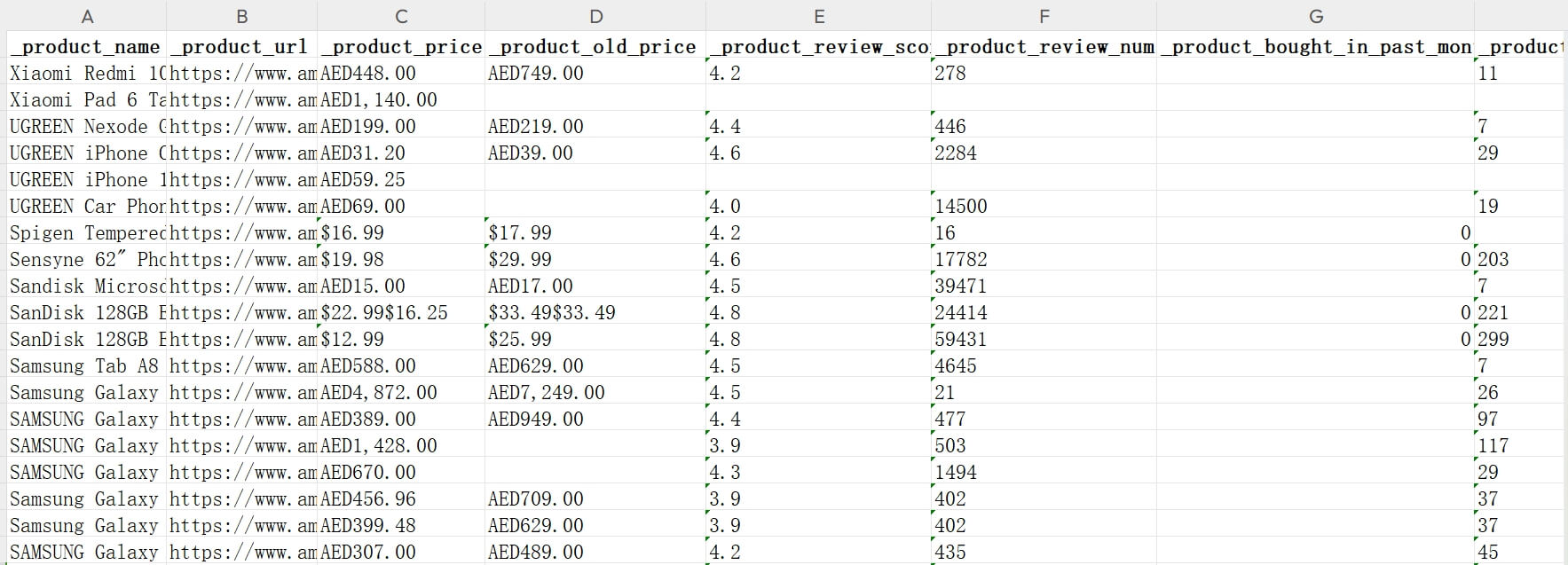The height and width of the screenshot is (565, 1568).
Task: Select the Sensyne 62" product name cell
Action: pos(87,259)
